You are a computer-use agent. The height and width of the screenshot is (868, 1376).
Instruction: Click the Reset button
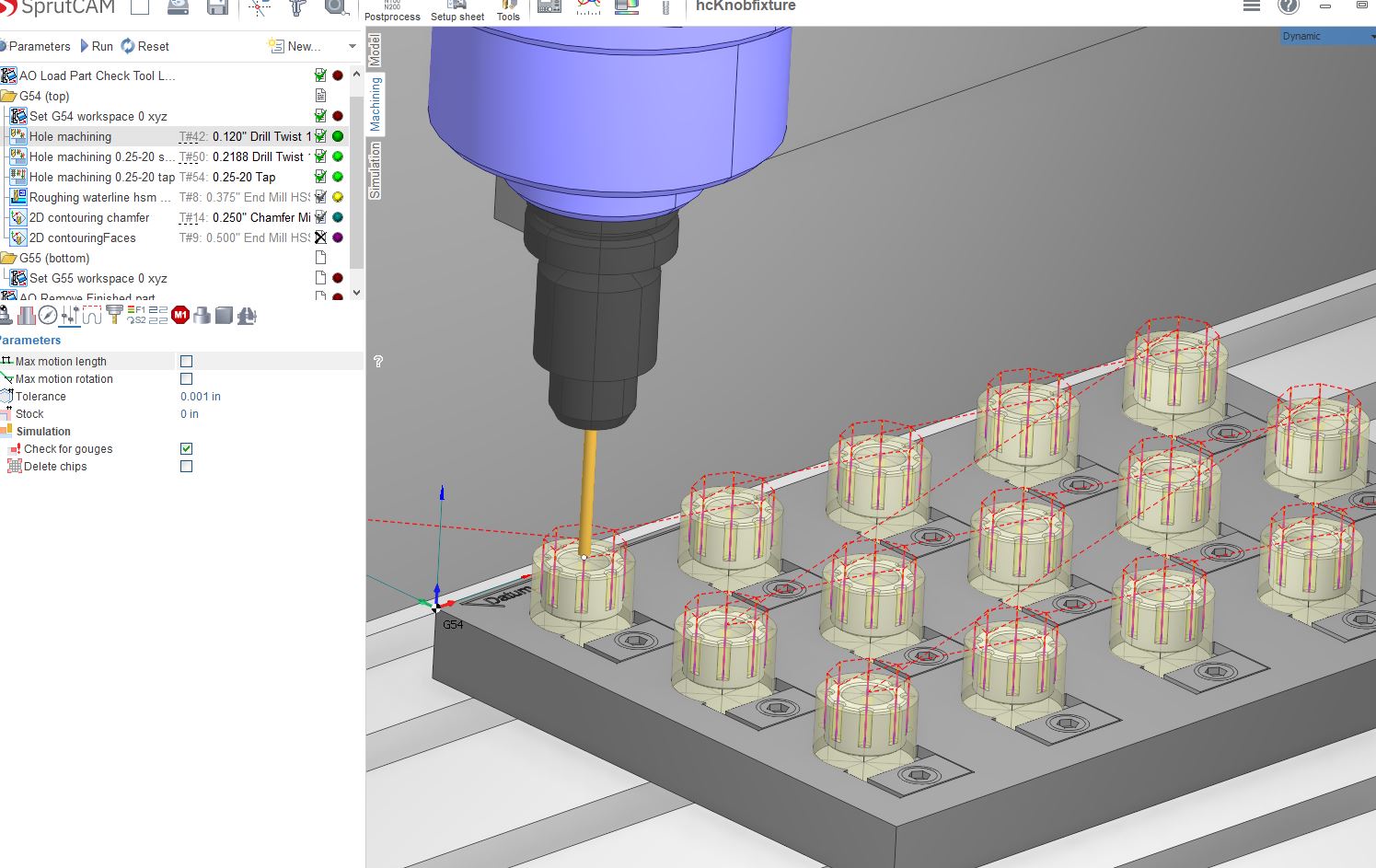(x=145, y=46)
